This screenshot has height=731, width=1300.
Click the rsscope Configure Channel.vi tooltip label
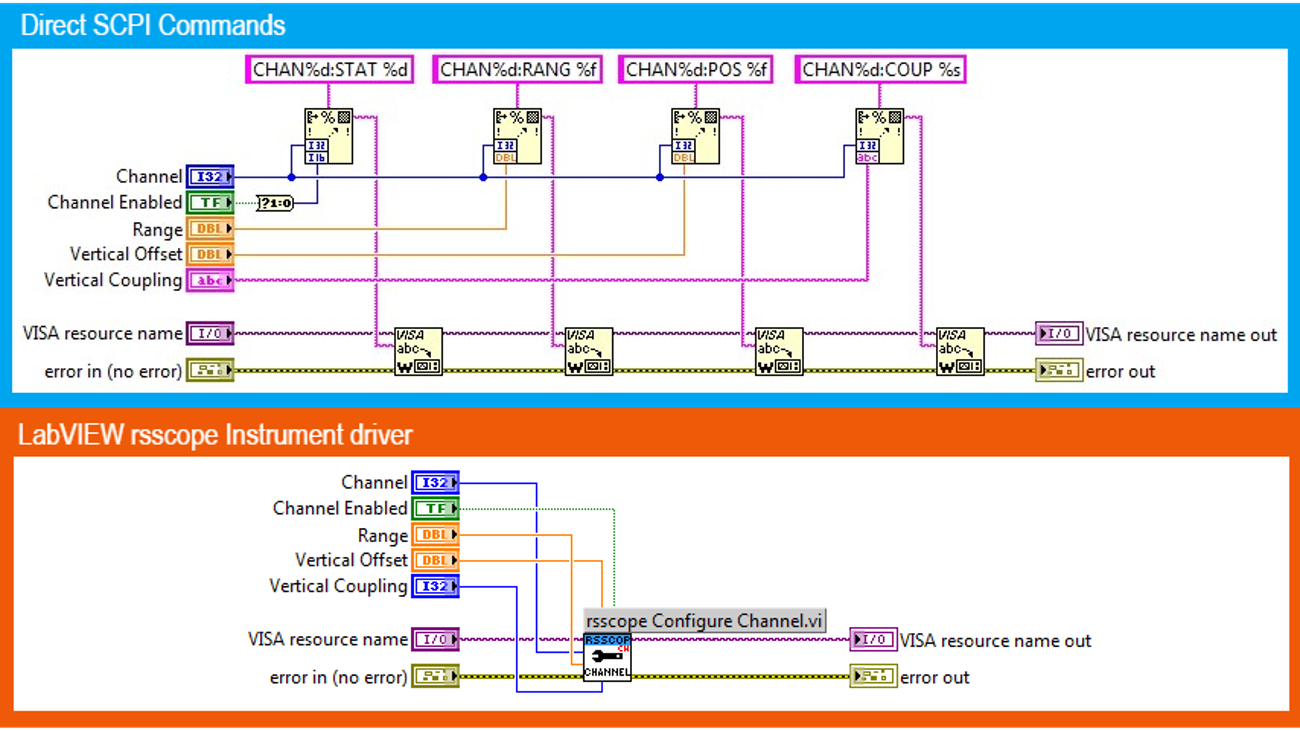coord(705,621)
